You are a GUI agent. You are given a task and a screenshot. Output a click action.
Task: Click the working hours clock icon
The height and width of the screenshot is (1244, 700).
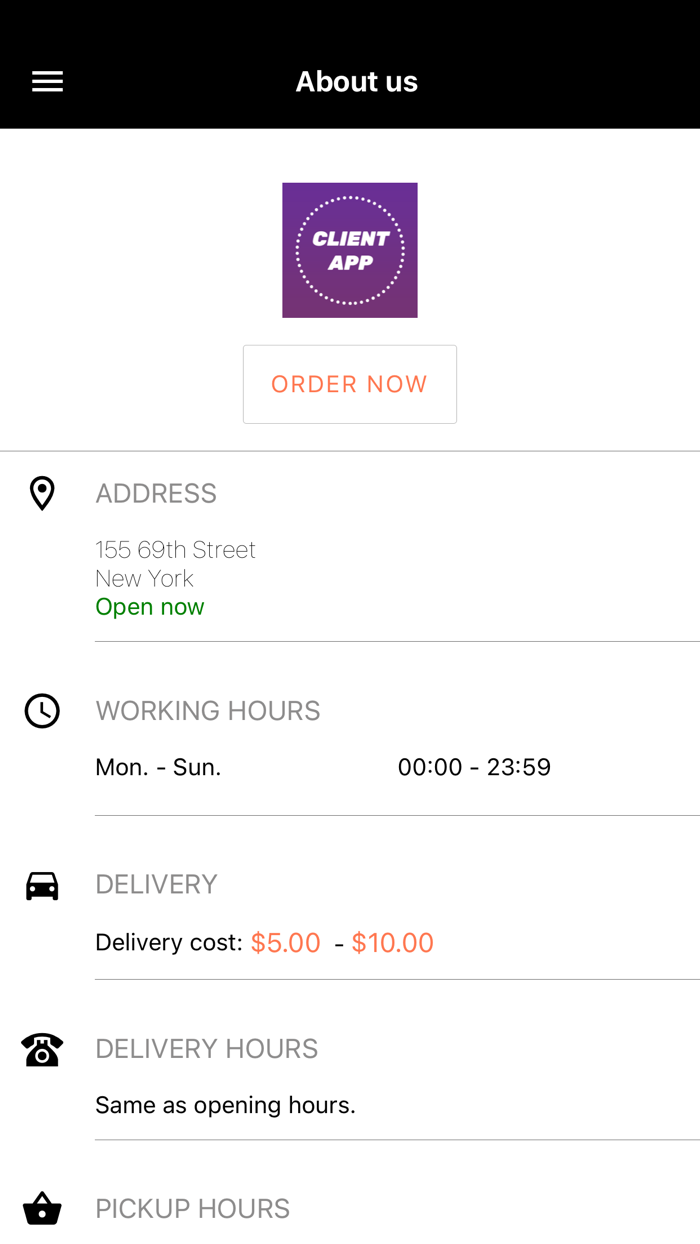pos(41,710)
